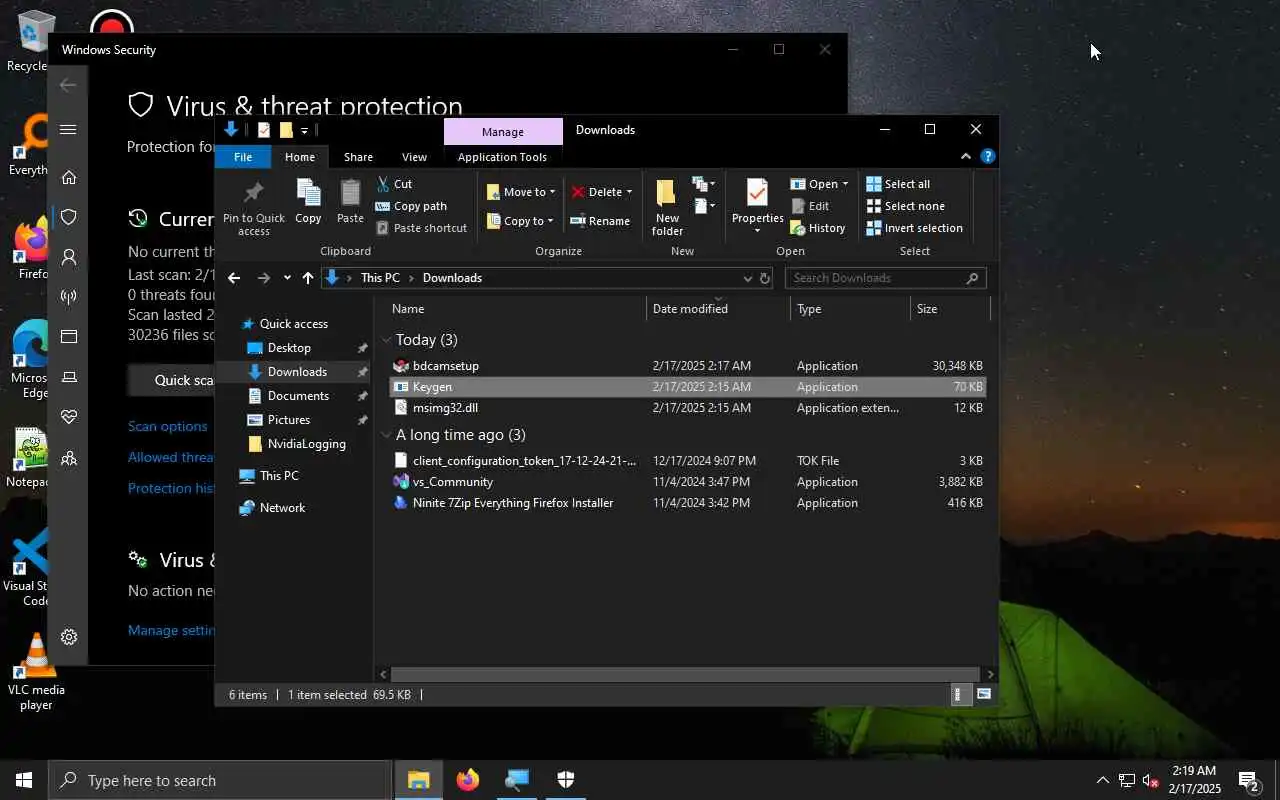Screen dimensions: 1280x800
Task: Open Device security icon in Windows Security
Action: point(69,377)
